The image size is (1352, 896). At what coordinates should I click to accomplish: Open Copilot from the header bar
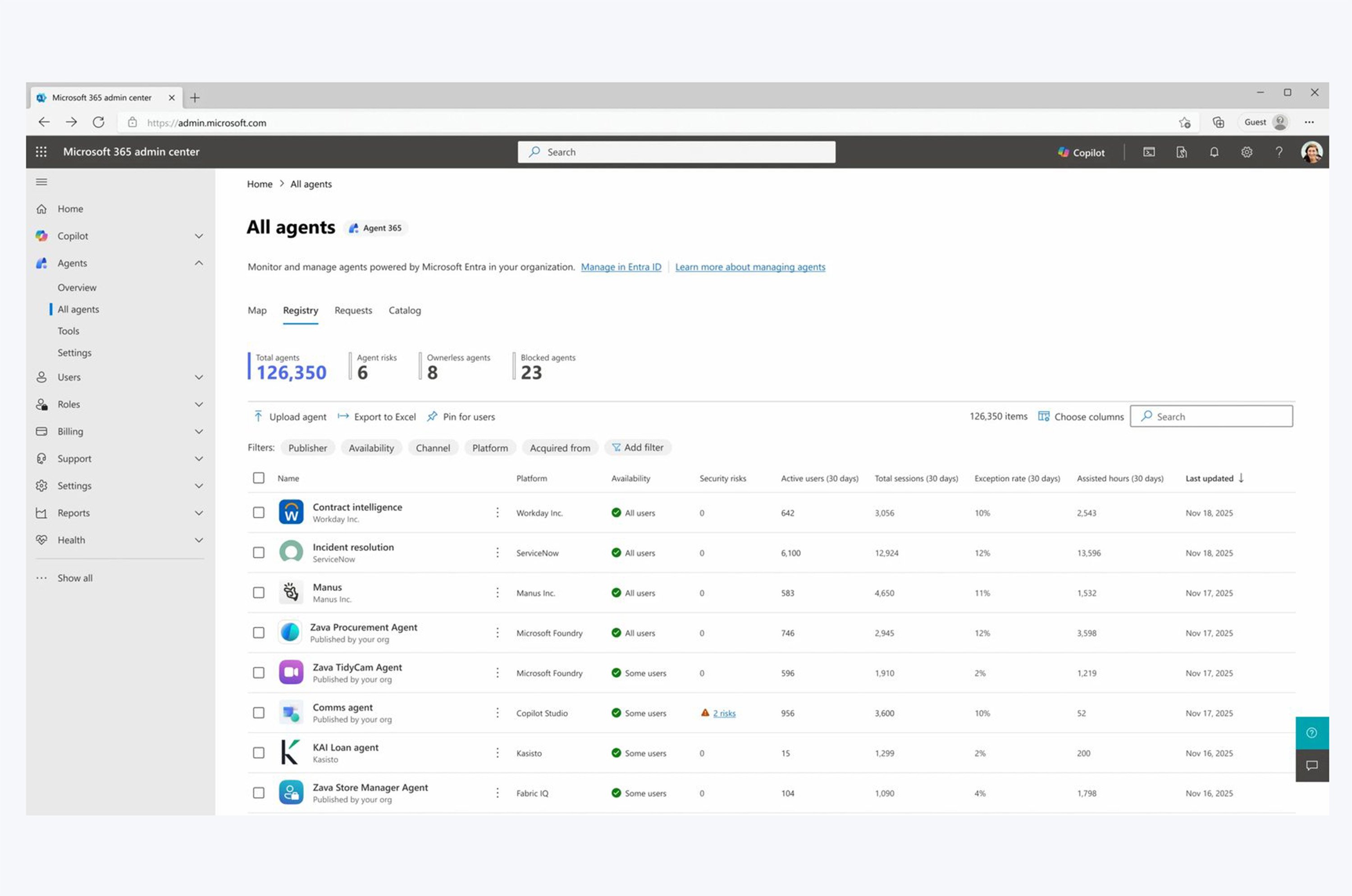(1081, 152)
